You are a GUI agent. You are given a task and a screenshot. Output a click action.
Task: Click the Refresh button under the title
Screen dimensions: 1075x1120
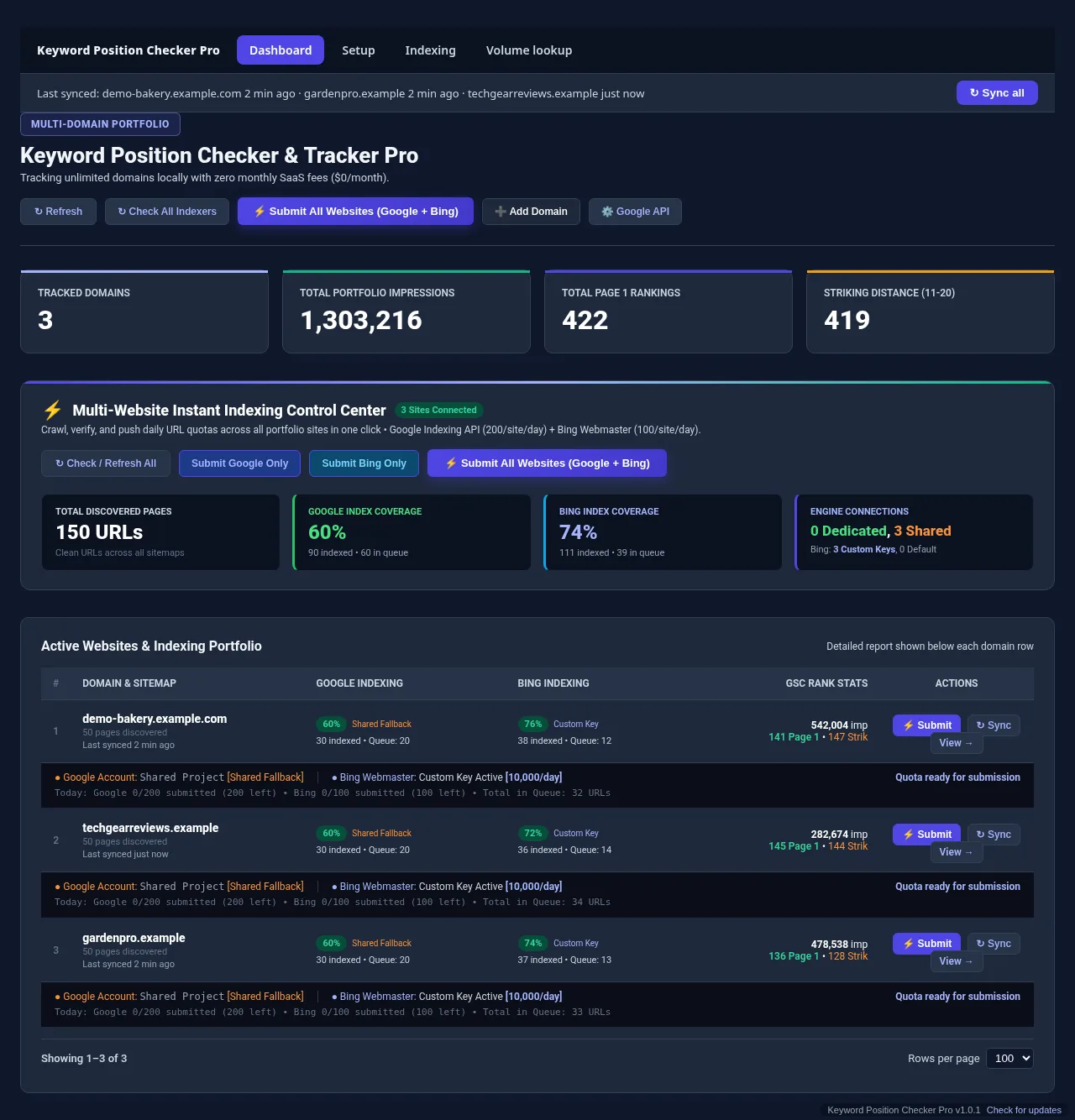[x=58, y=212]
